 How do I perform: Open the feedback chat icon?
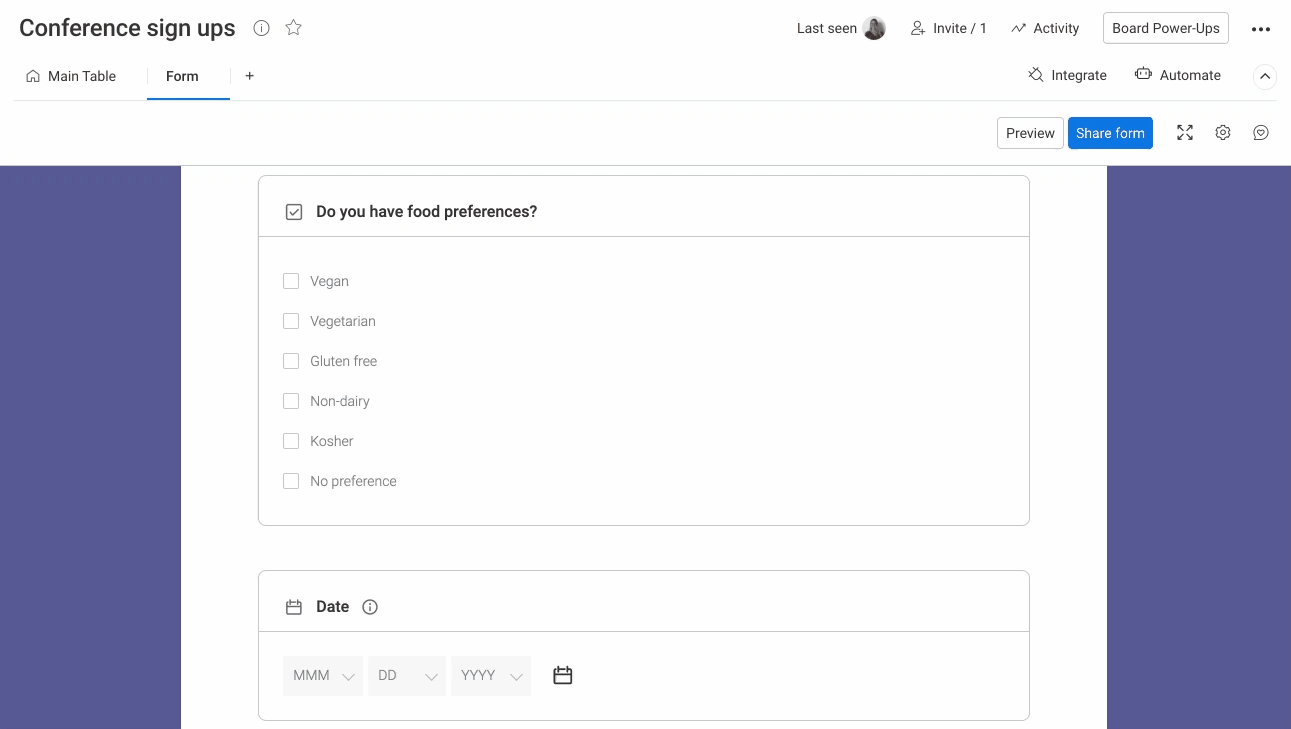click(1261, 133)
